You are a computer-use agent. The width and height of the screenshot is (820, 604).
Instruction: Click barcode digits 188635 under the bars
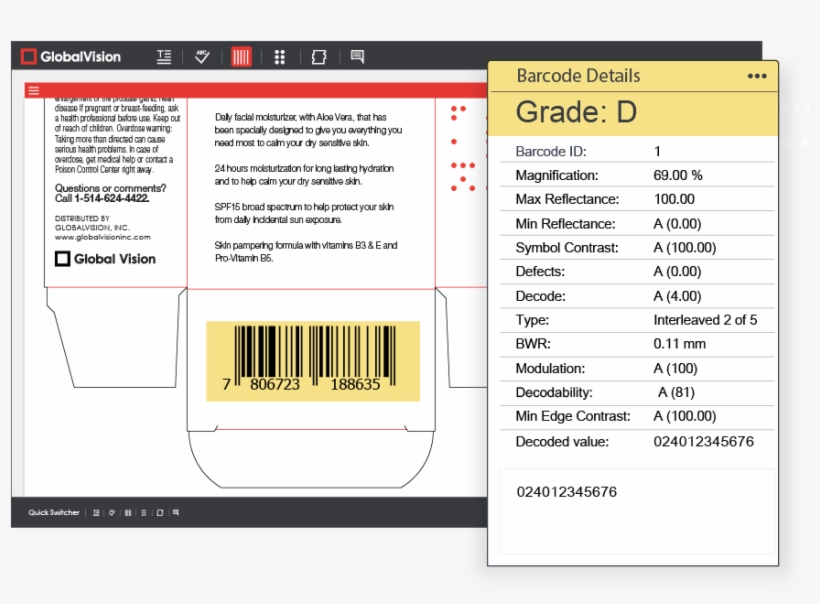(355, 384)
